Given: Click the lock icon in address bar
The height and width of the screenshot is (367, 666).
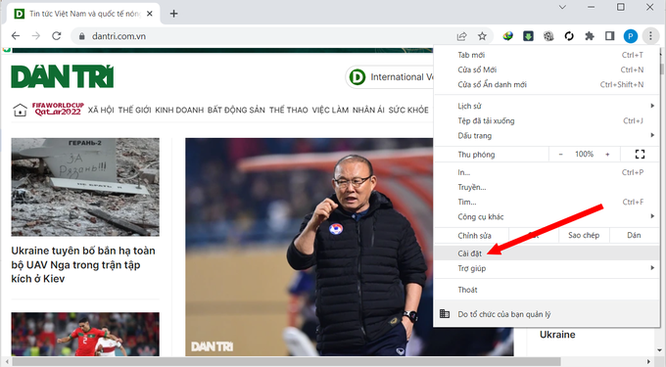Looking at the screenshot, I should (x=82, y=37).
